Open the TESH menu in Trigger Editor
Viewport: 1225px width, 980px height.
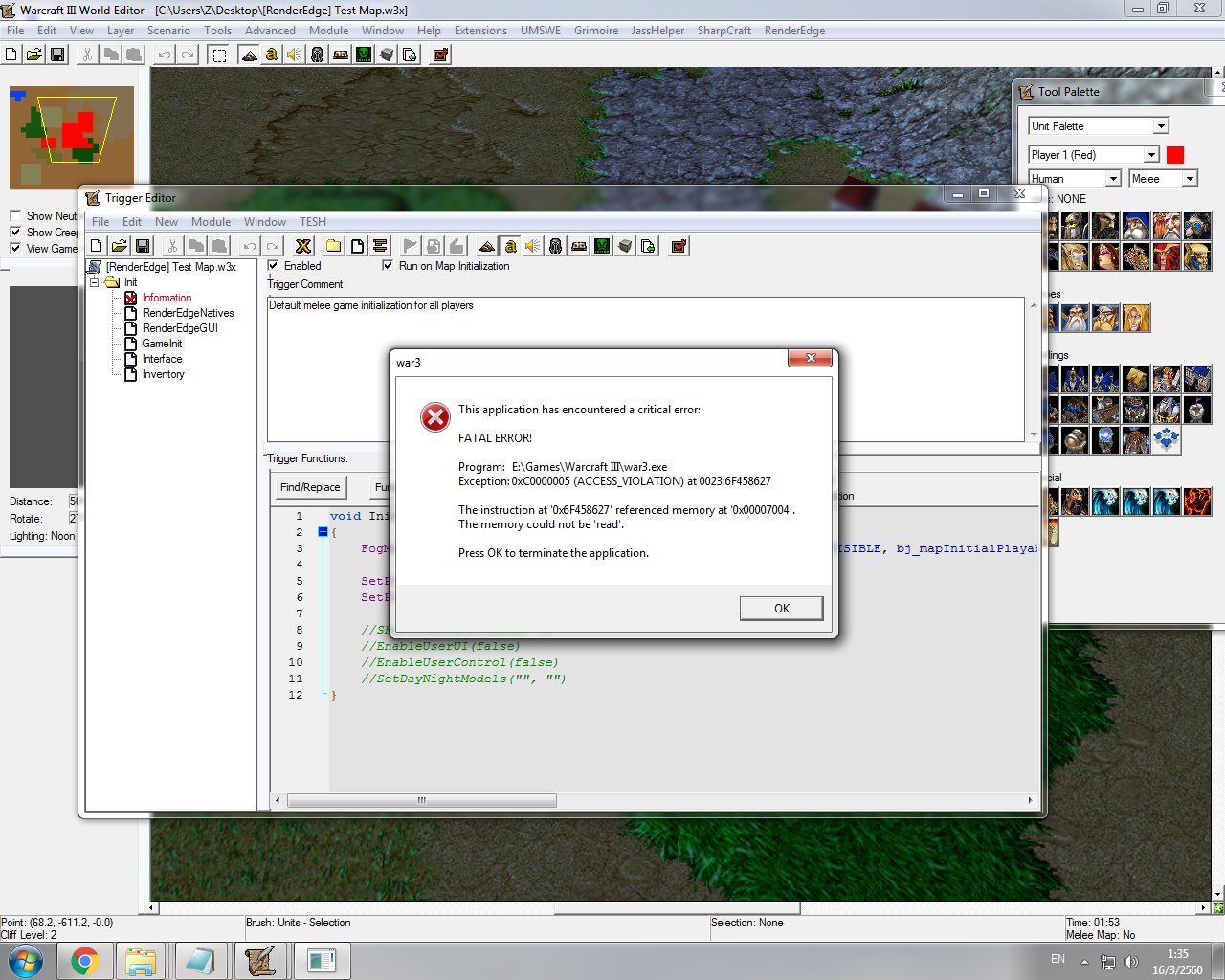tap(313, 222)
